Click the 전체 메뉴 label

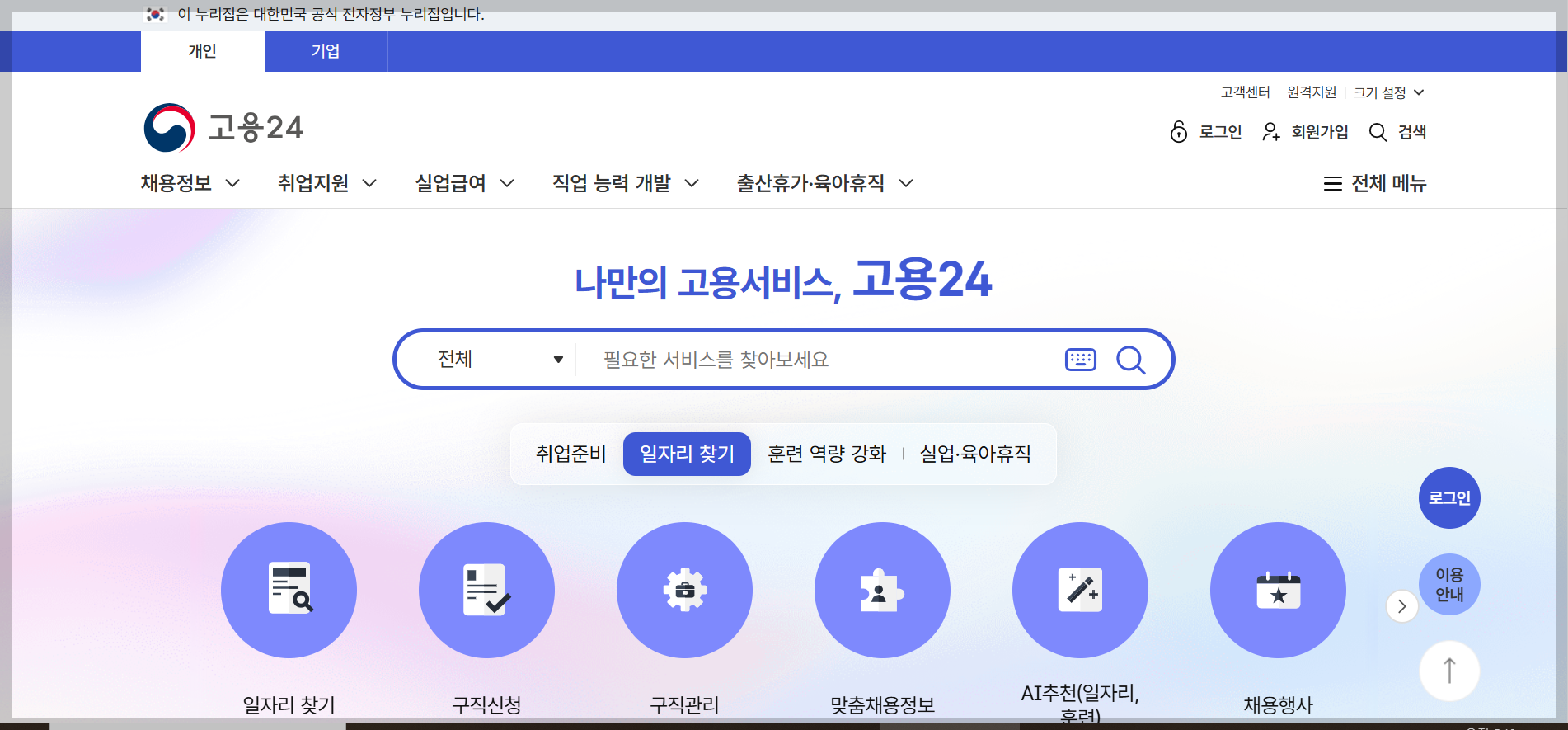pyautogui.click(x=1389, y=184)
